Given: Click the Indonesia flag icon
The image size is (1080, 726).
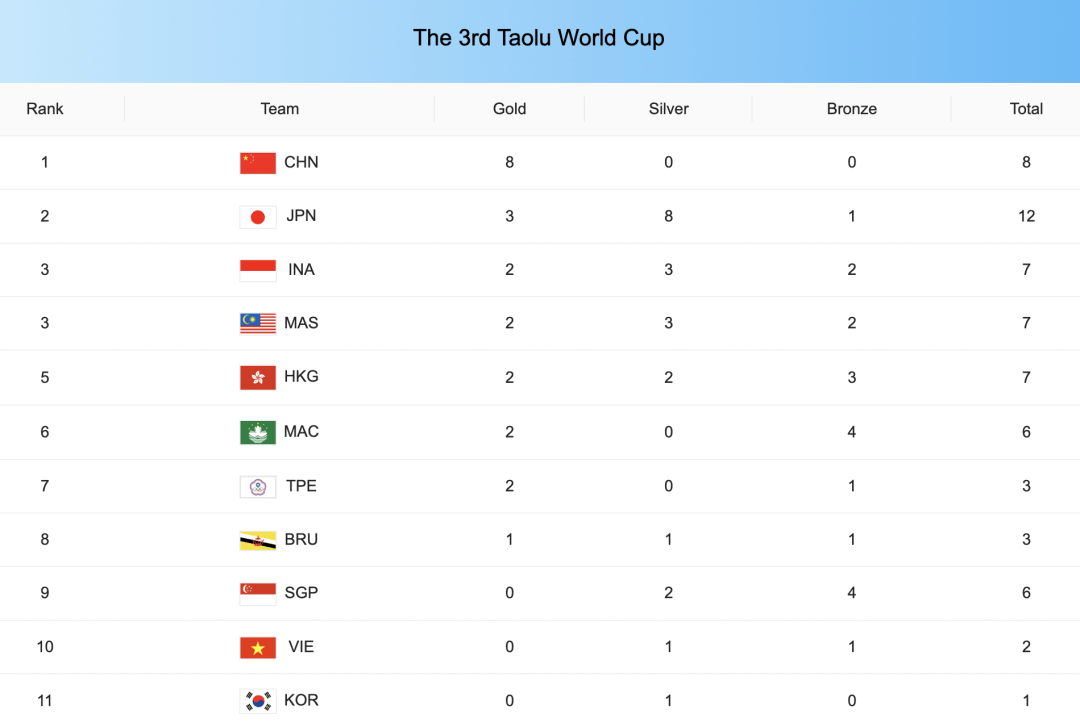Looking at the screenshot, I should (x=257, y=270).
